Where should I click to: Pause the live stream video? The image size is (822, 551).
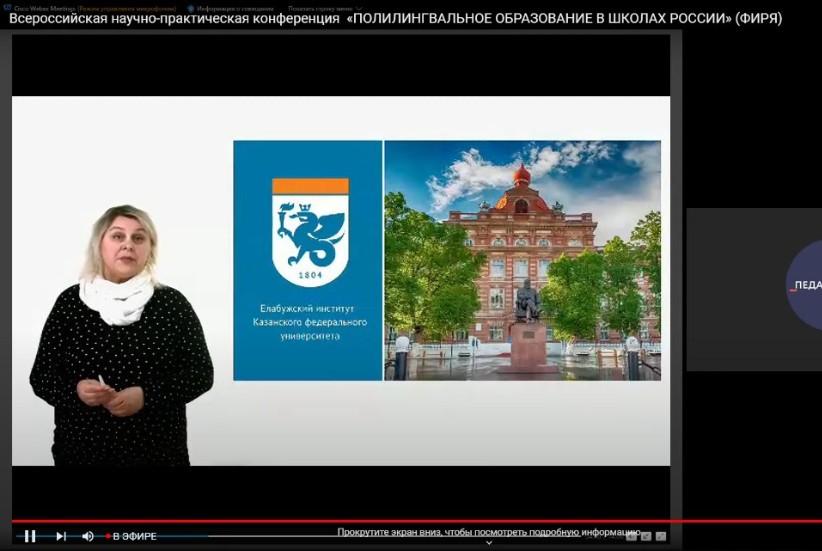[30, 536]
